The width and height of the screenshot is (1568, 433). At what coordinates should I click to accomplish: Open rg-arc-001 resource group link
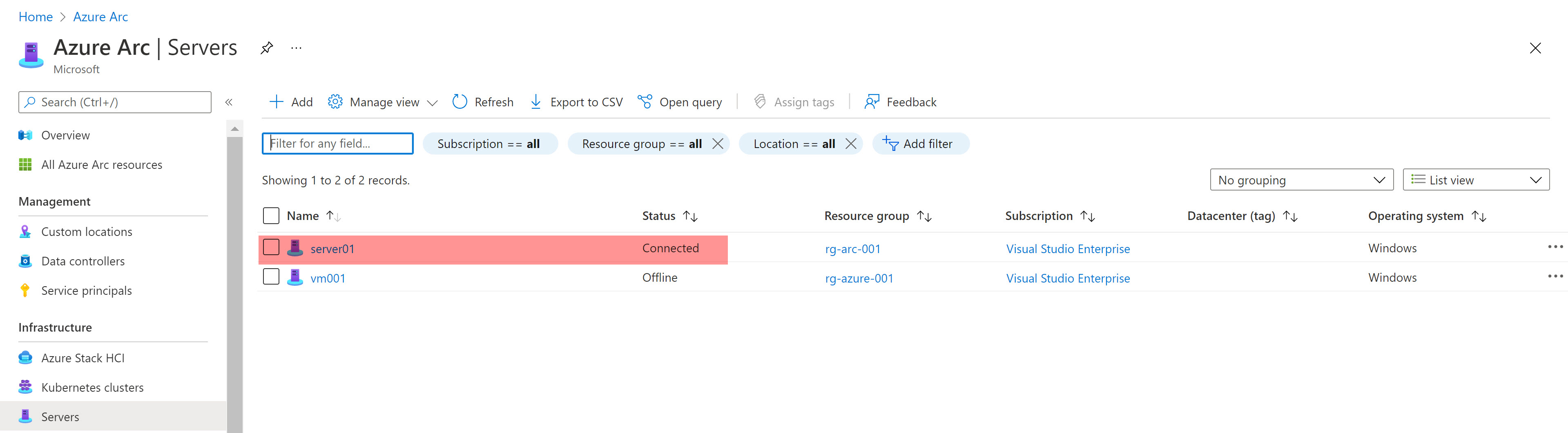pos(852,249)
